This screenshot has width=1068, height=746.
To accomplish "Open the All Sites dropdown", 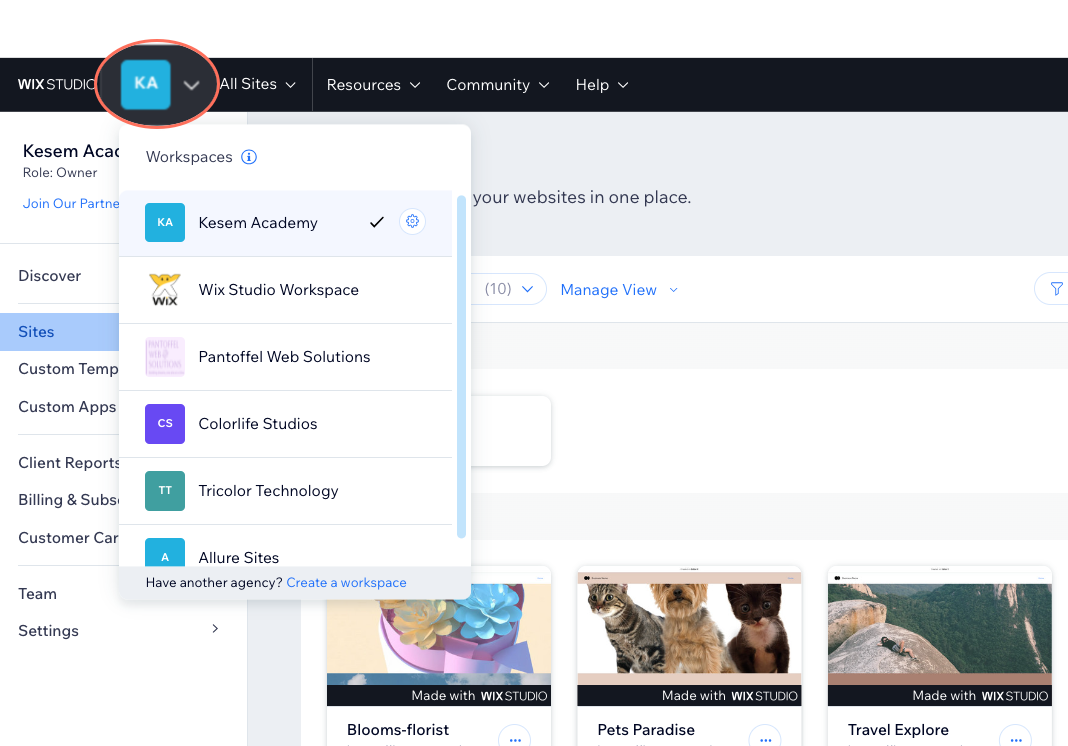I will click(x=257, y=84).
